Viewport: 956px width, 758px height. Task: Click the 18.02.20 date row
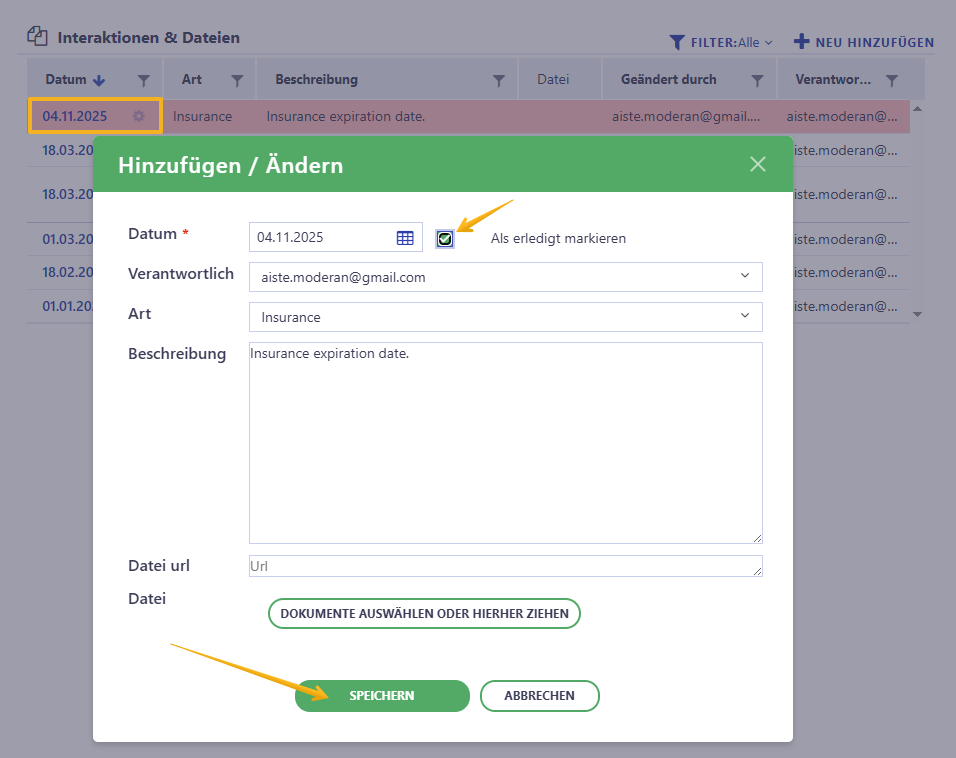tap(68, 272)
